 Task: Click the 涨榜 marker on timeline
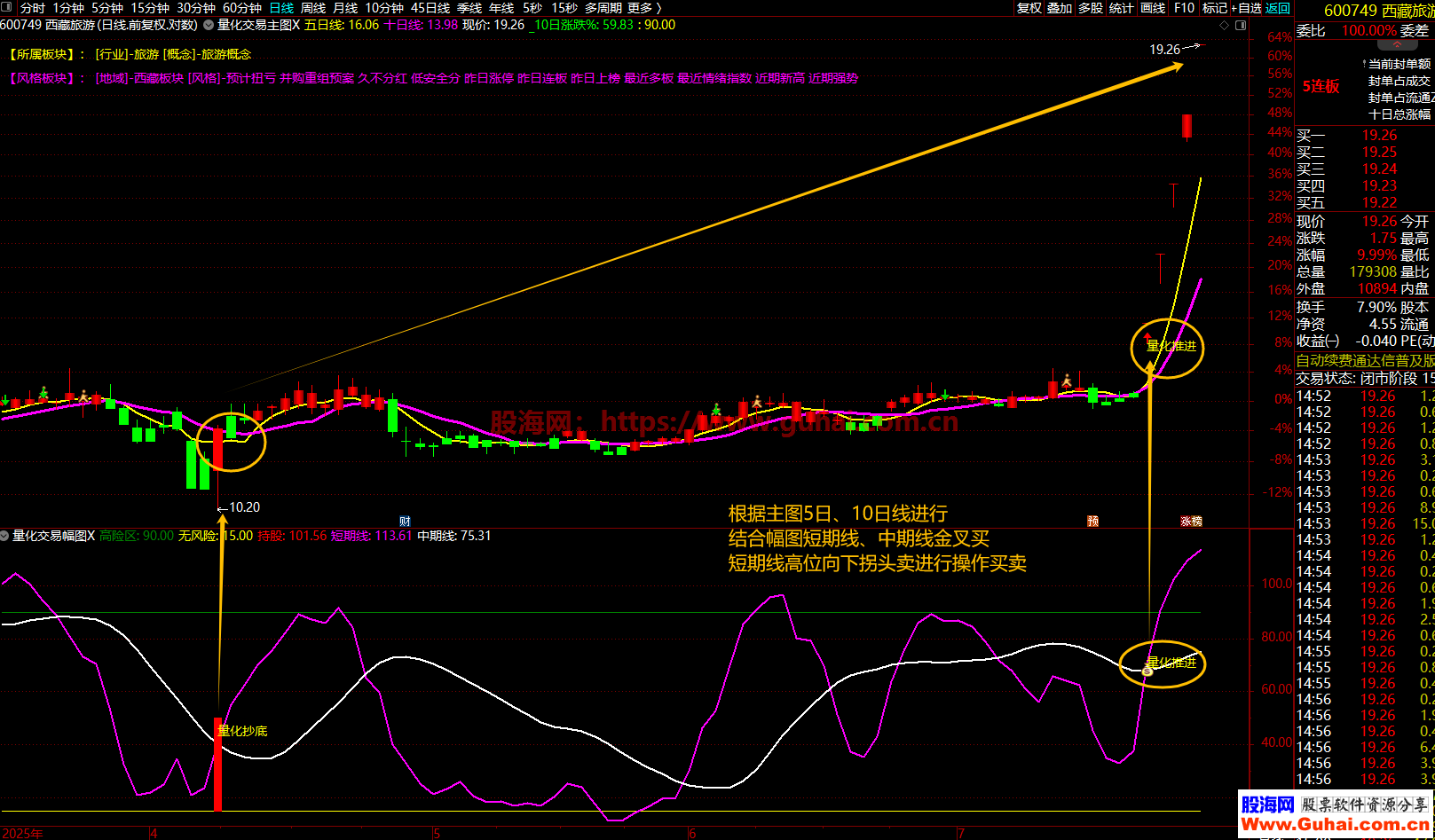coord(1191,522)
